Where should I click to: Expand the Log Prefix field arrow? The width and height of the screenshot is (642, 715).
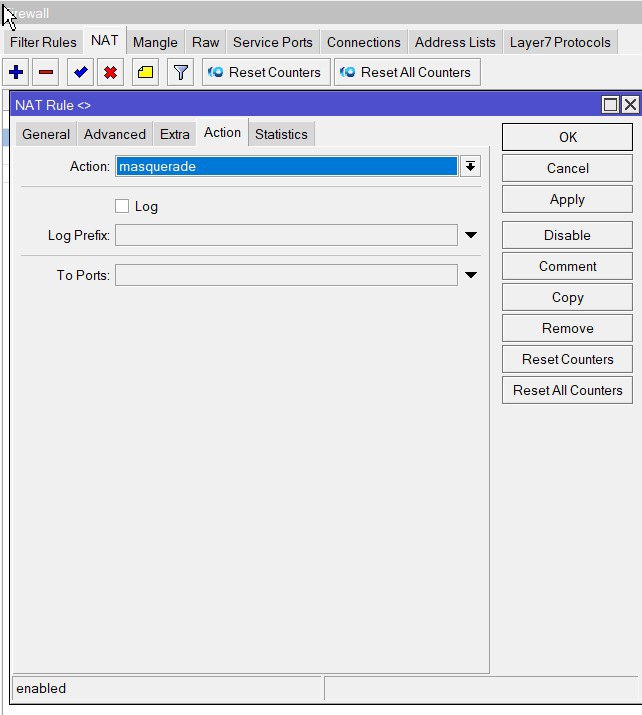pyautogui.click(x=471, y=235)
